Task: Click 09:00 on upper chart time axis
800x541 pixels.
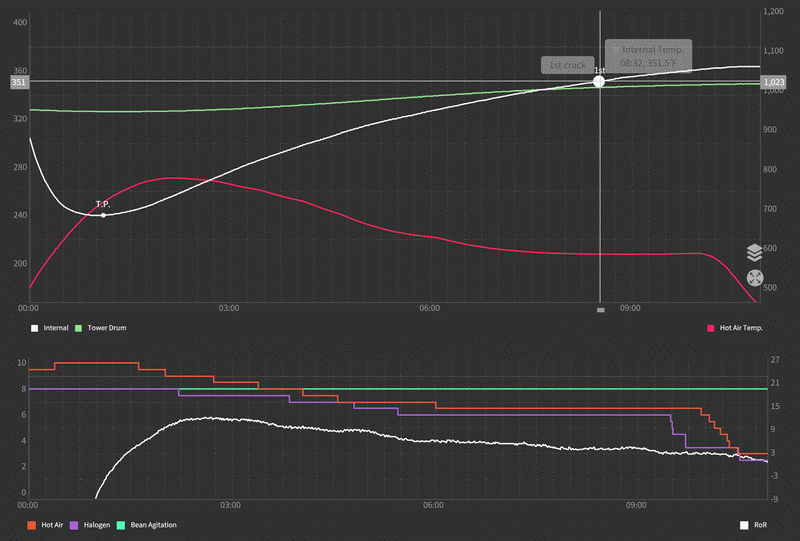Action: (x=630, y=308)
